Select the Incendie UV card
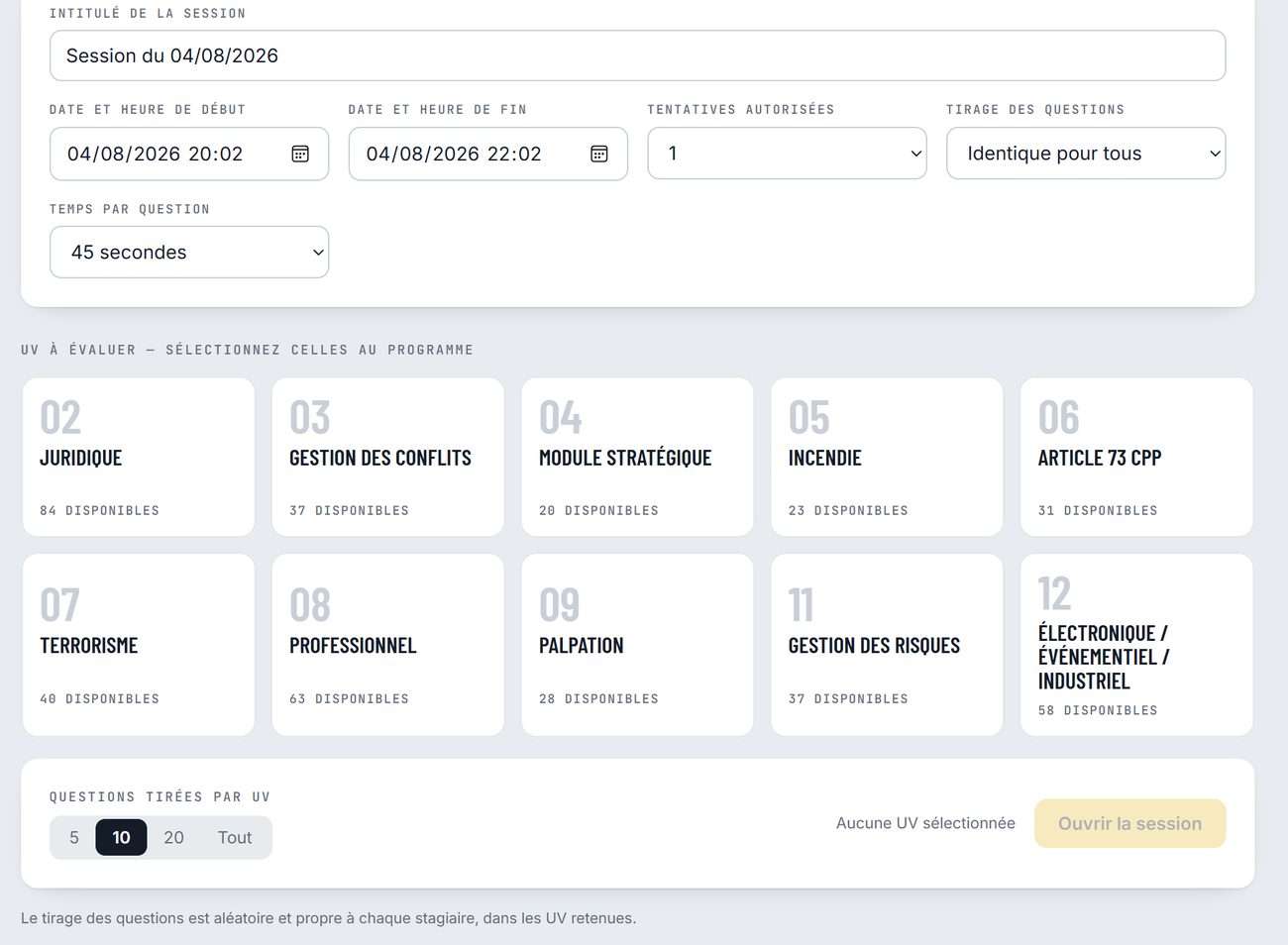The height and width of the screenshot is (945, 1288). [888, 457]
